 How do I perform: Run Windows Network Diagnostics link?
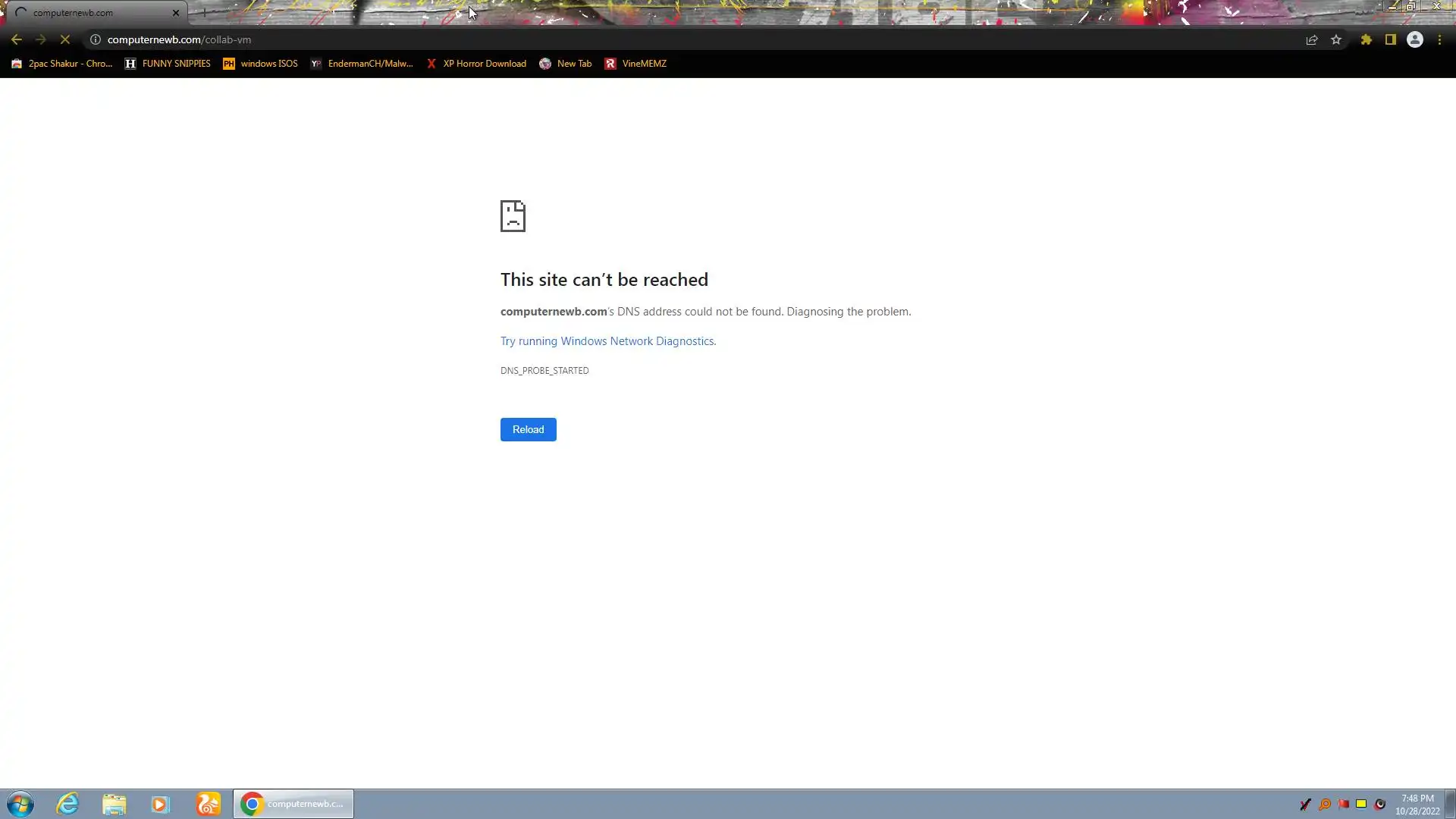607,341
